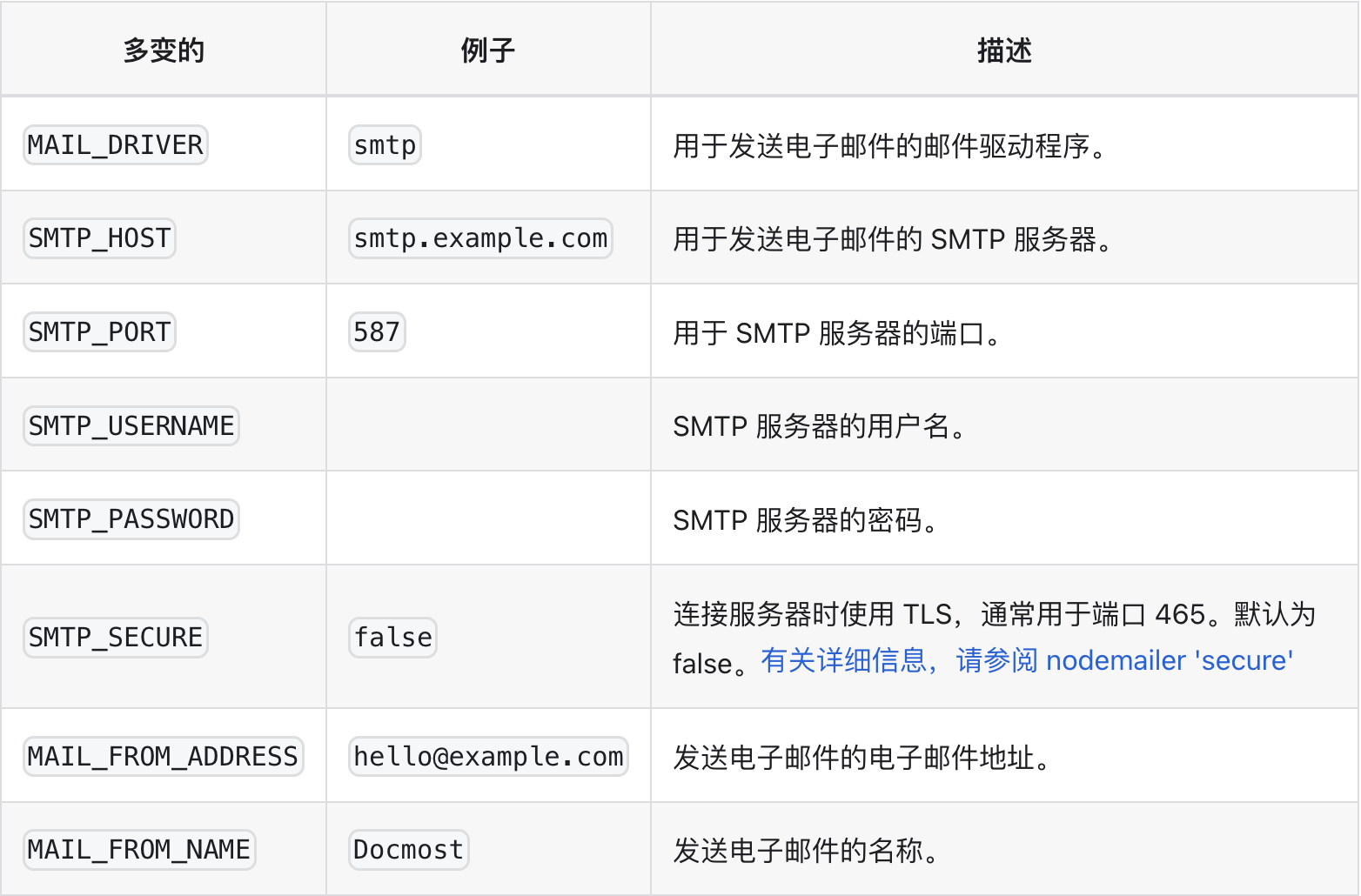Viewport: 1361px width, 896px height.
Task: Select the SMTP_PASSWORD variable code
Action: tap(131, 519)
